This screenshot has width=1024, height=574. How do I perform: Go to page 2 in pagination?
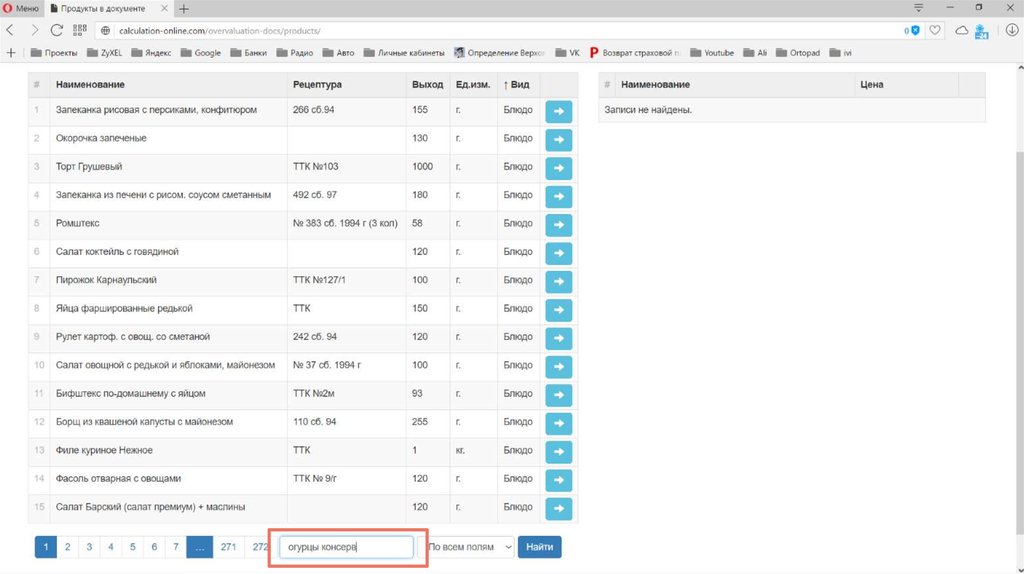pos(67,547)
